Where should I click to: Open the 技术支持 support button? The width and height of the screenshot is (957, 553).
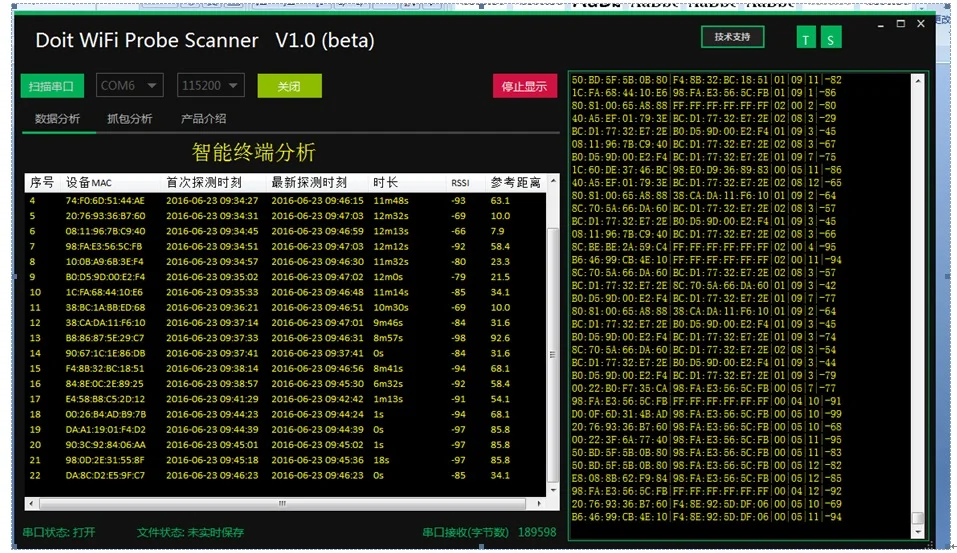(x=732, y=37)
